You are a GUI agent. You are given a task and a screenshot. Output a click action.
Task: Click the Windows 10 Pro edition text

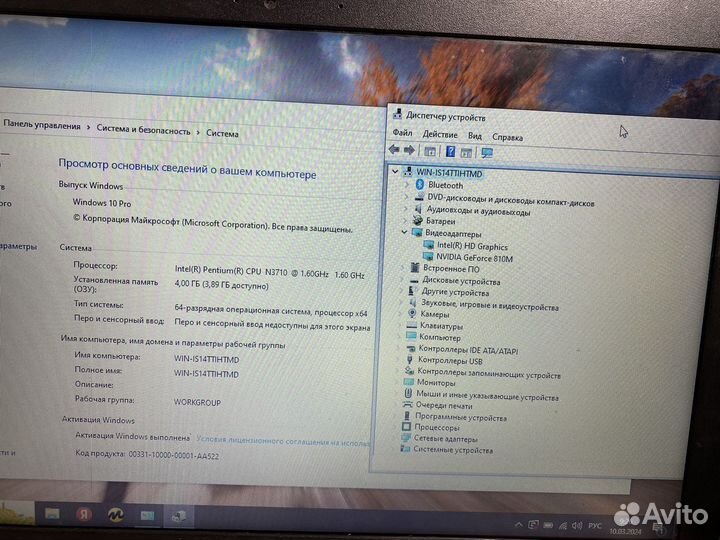coord(101,202)
